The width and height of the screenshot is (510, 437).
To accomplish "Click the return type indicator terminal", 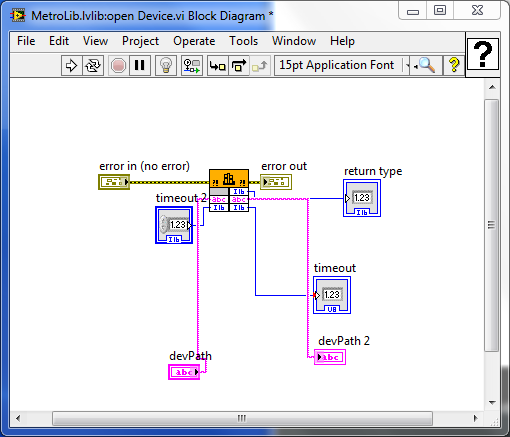I will tap(362, 198).
